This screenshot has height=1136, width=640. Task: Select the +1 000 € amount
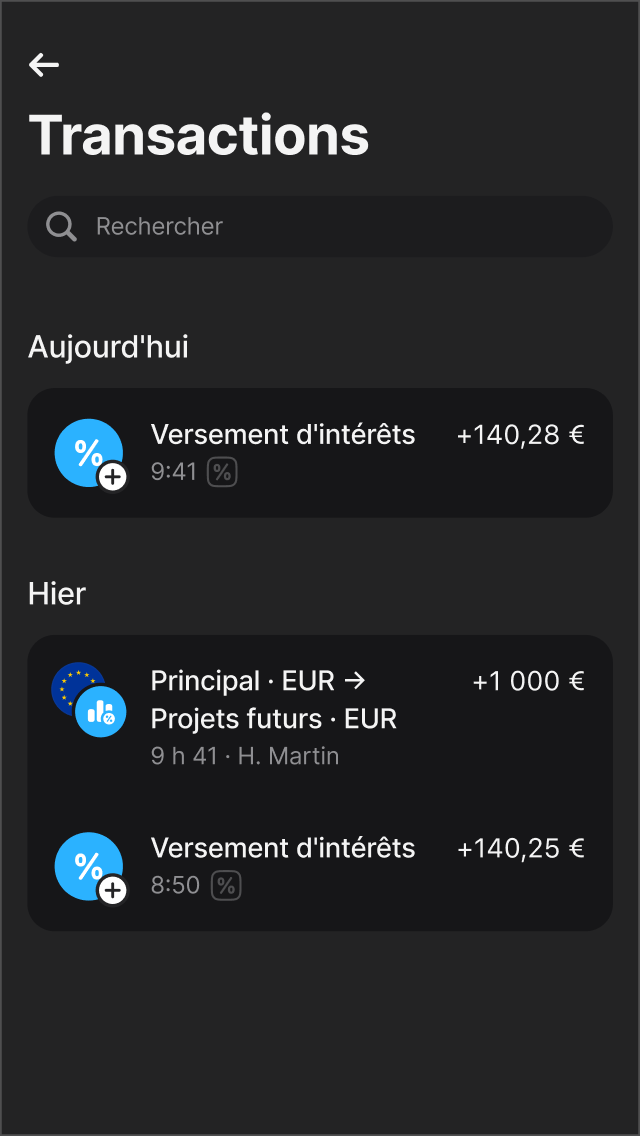tap(529, 680)
